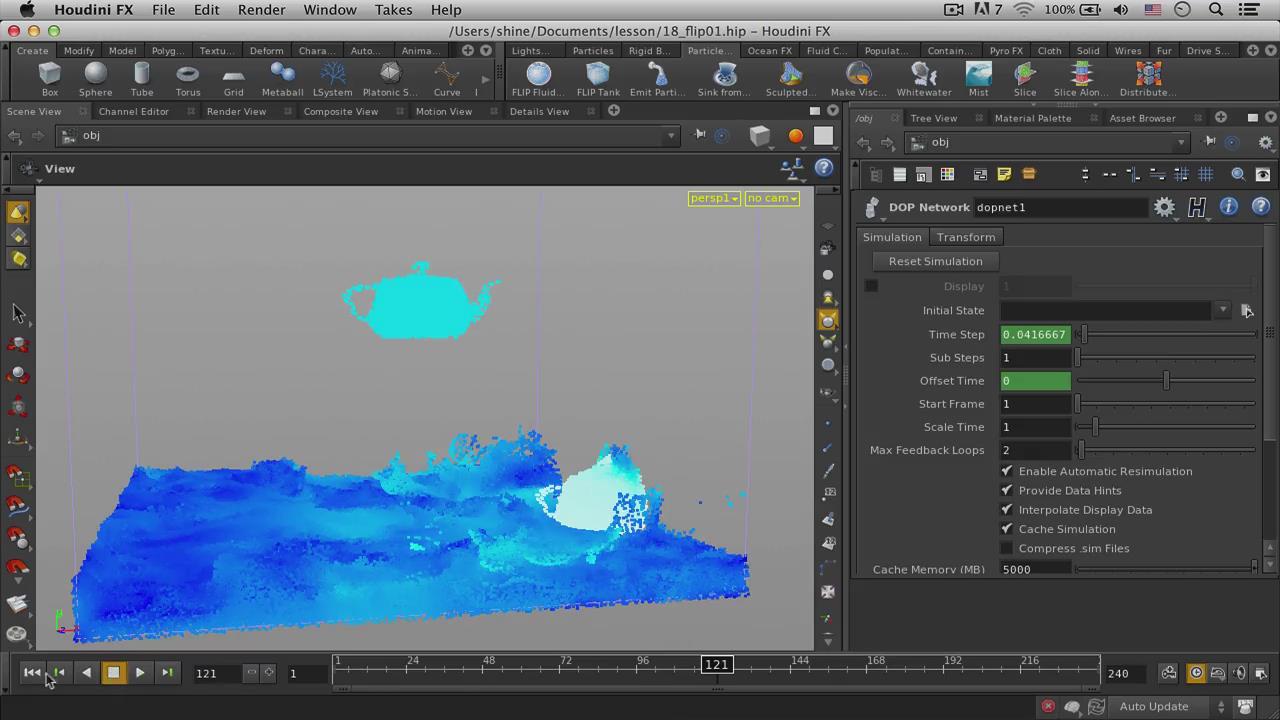Click the Reset Simulation button

pos(935,261)
